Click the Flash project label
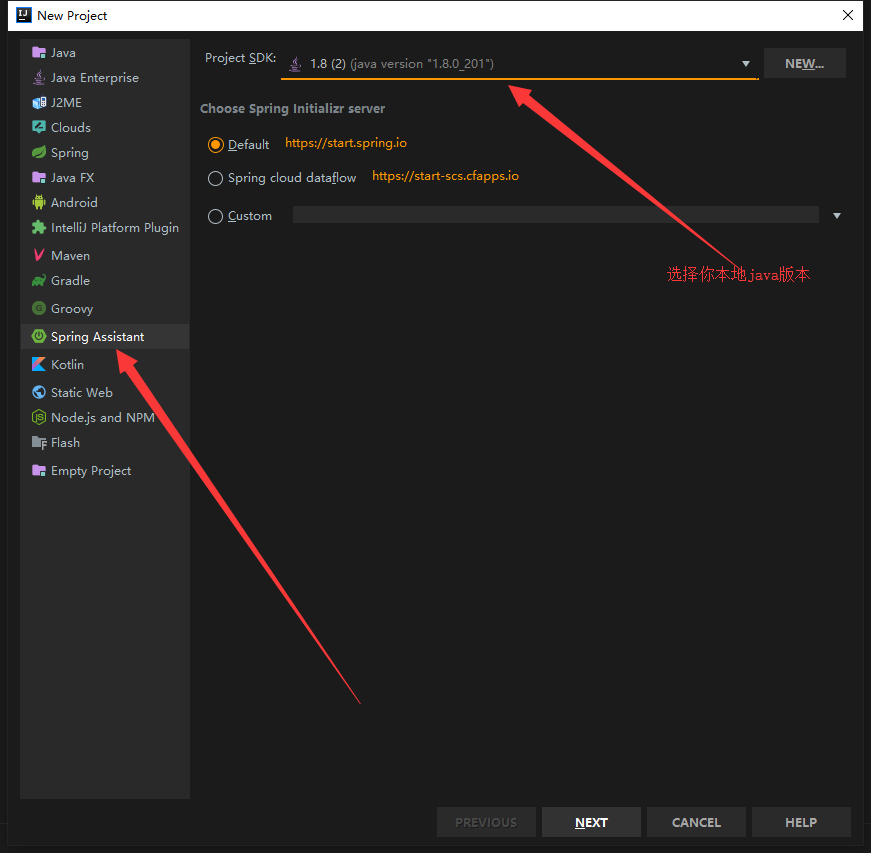Viewport: 871px width, 853px height. click(65, 443)
